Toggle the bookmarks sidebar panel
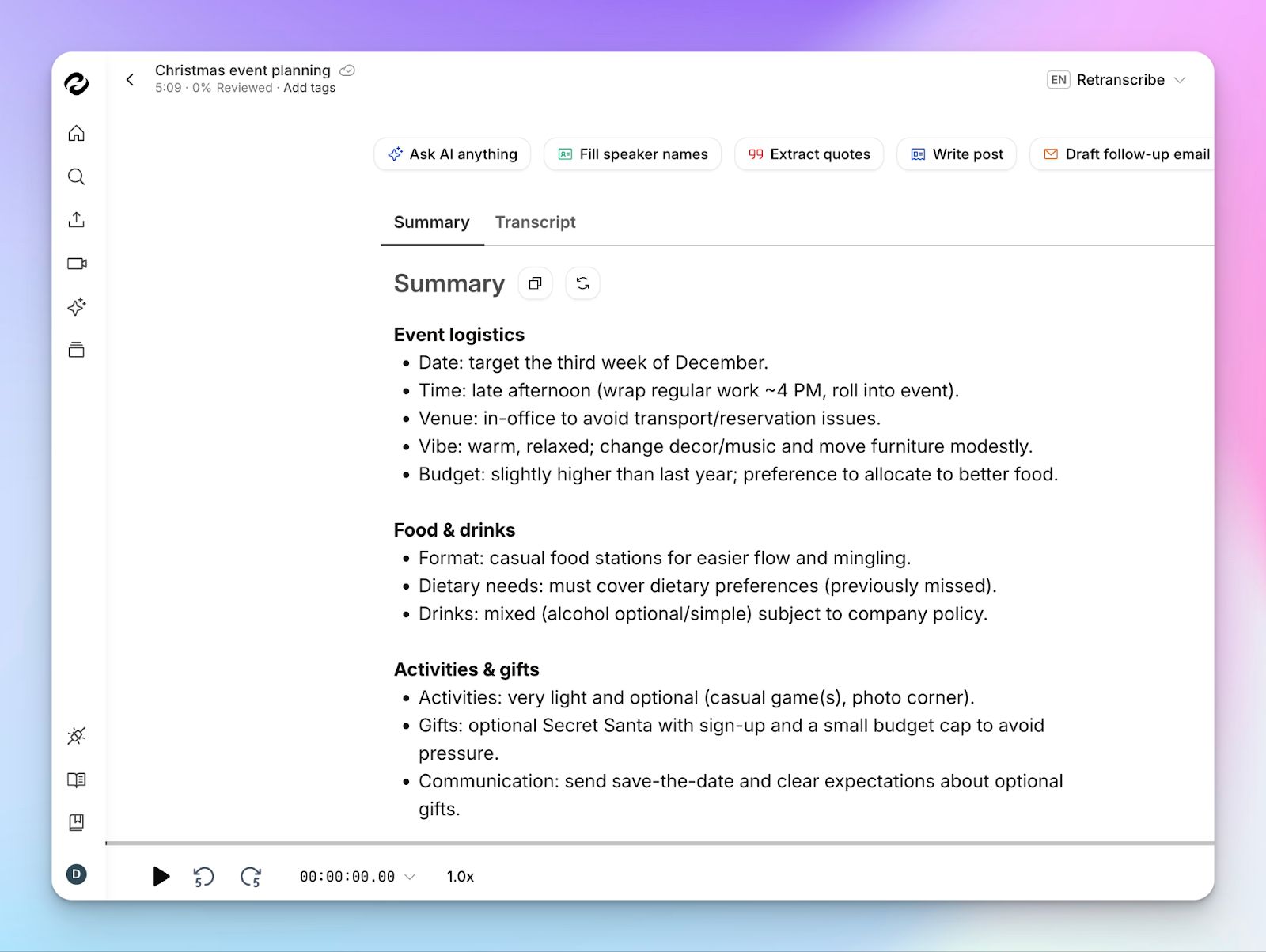 (x=76, y=822)
